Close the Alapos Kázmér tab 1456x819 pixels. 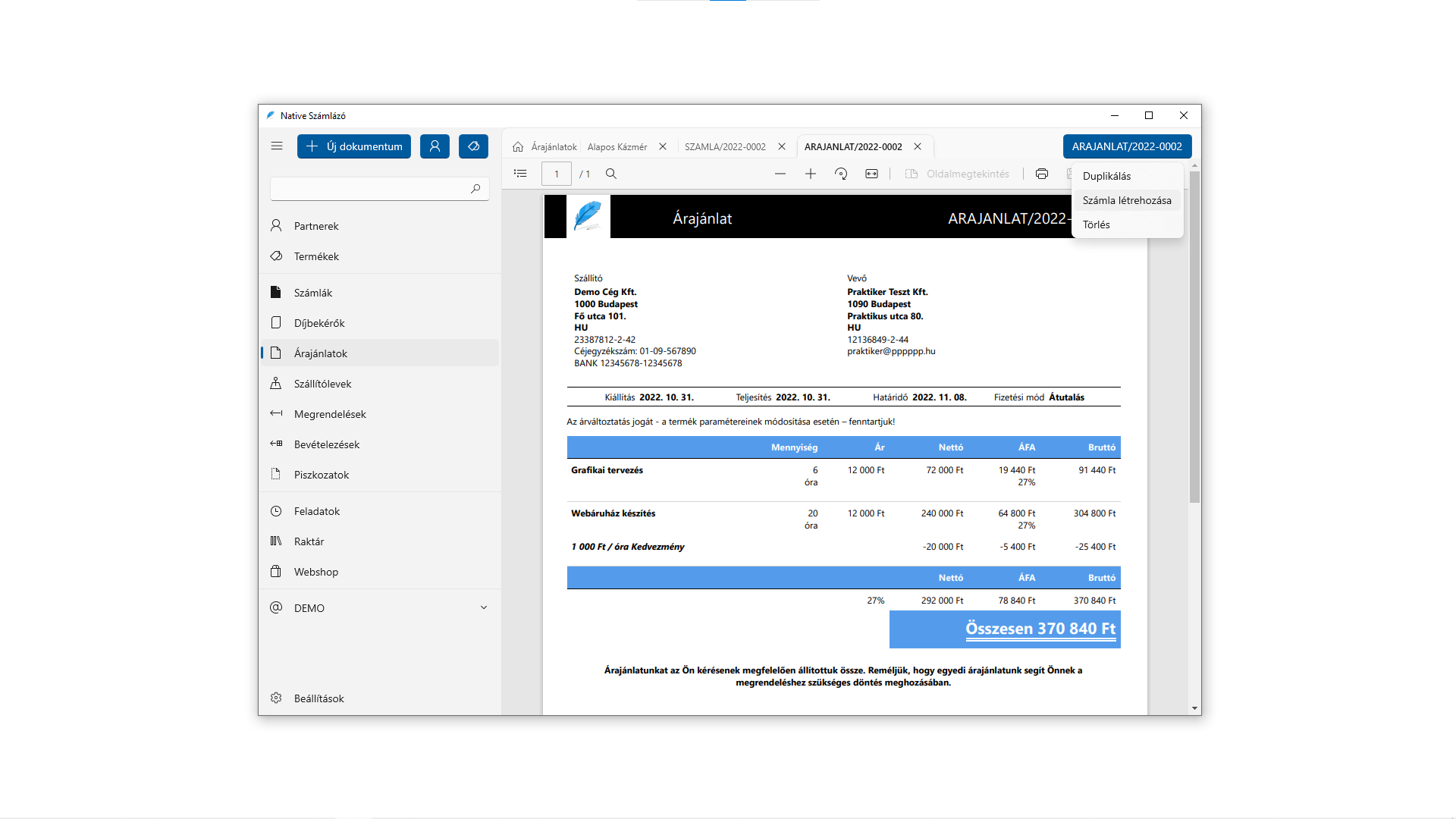663,147
